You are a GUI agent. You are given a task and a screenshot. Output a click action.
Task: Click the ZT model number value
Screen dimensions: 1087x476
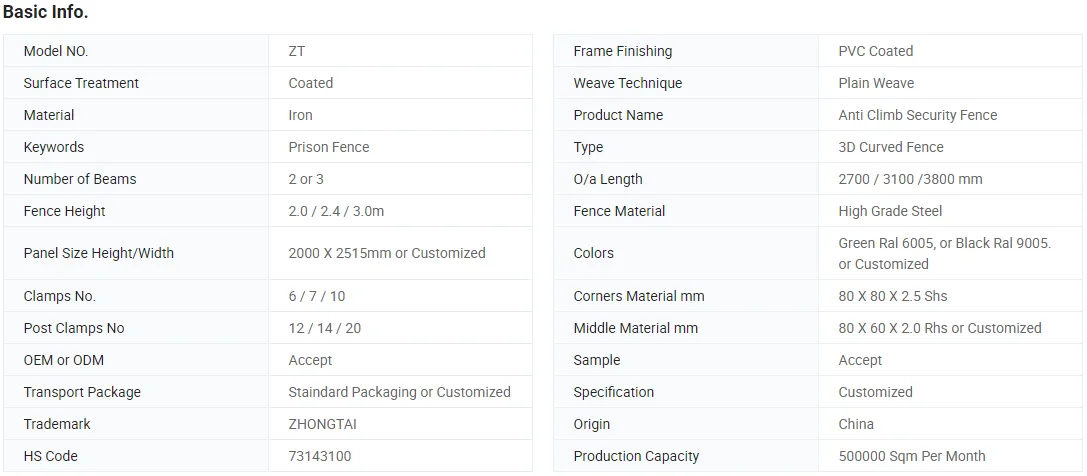[297, 51]
